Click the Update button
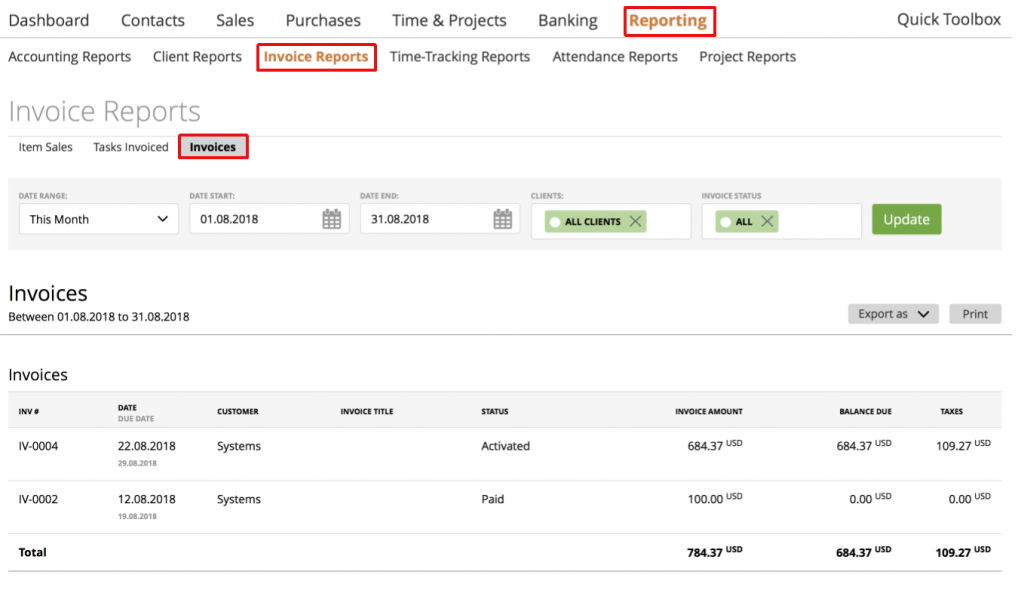Screen dimensions: 1024x590 point(906,218)
